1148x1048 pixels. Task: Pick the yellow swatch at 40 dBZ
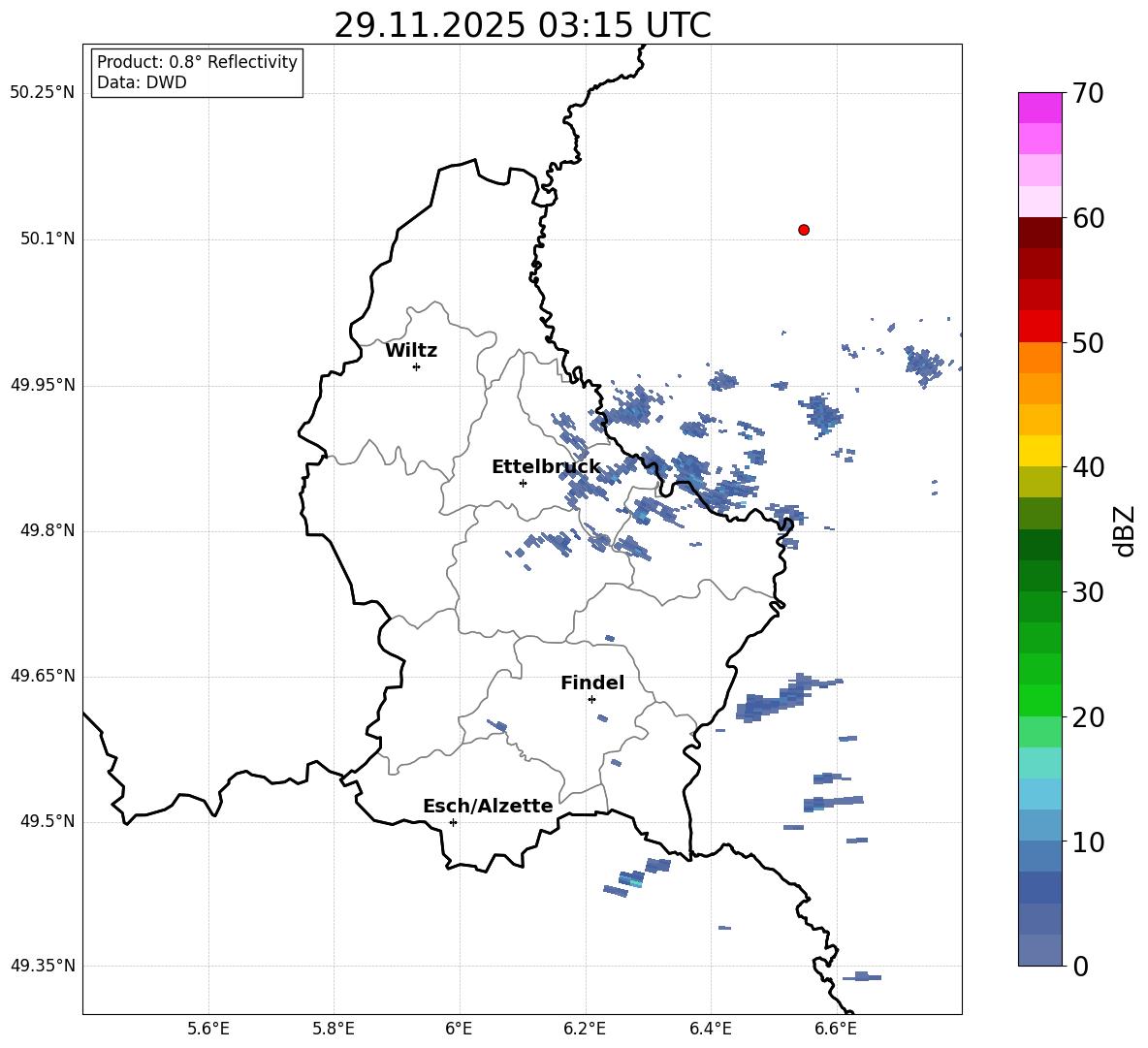coord(1039,451)
